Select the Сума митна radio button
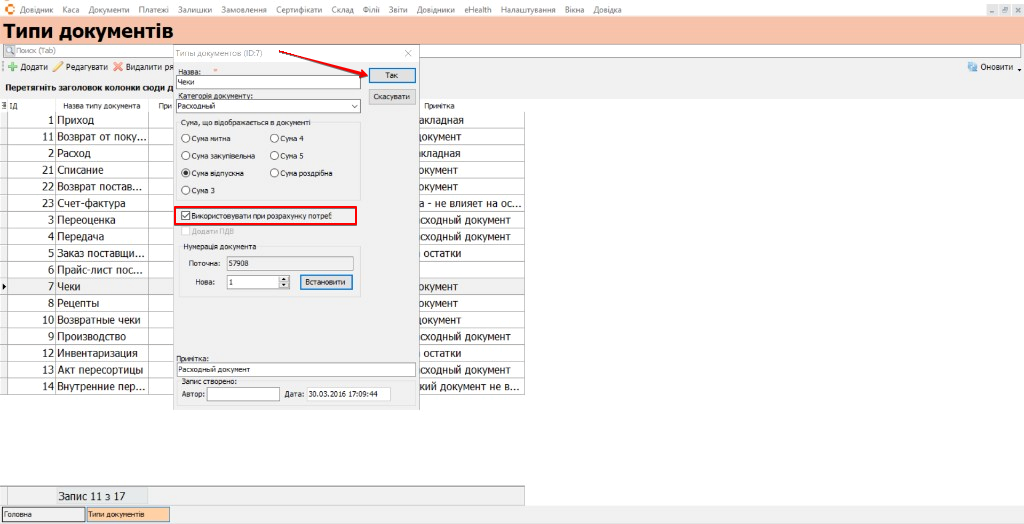The height and width of the screenshot is (524, 1024). pos(186,139)
